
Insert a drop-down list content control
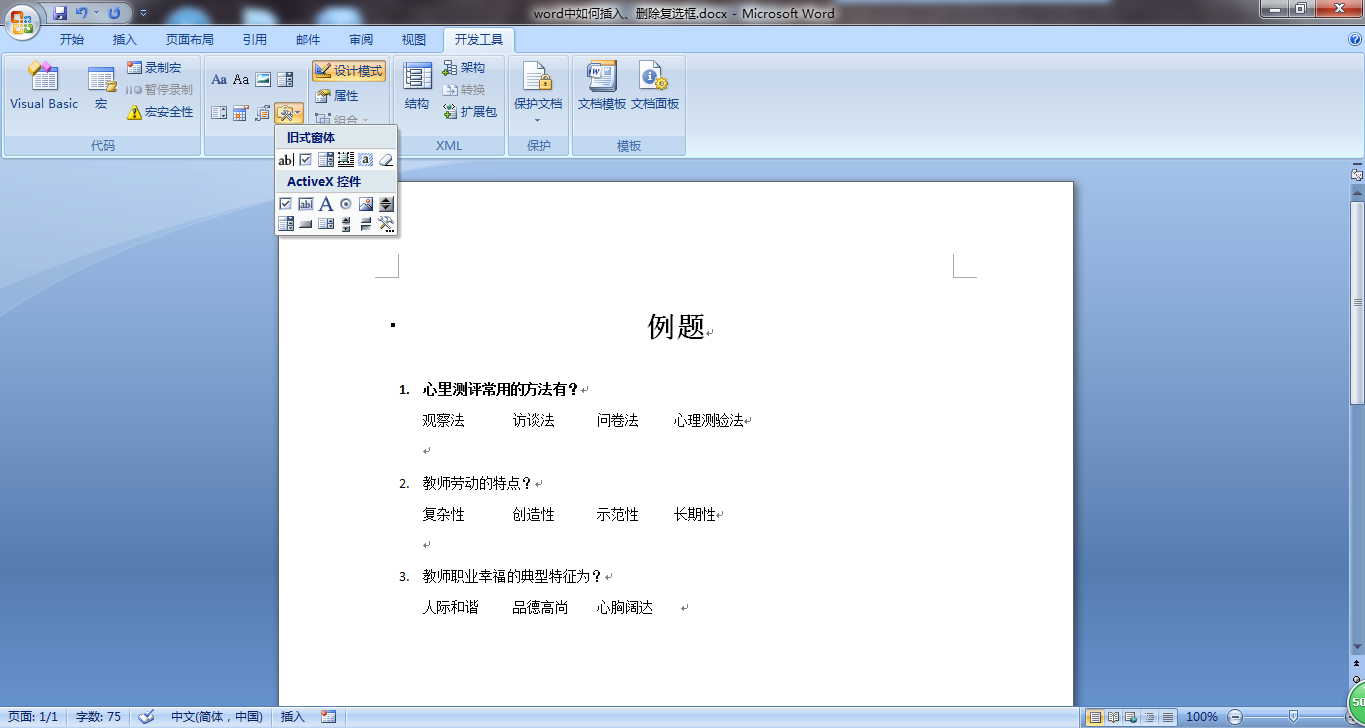[x=219, y=113]
